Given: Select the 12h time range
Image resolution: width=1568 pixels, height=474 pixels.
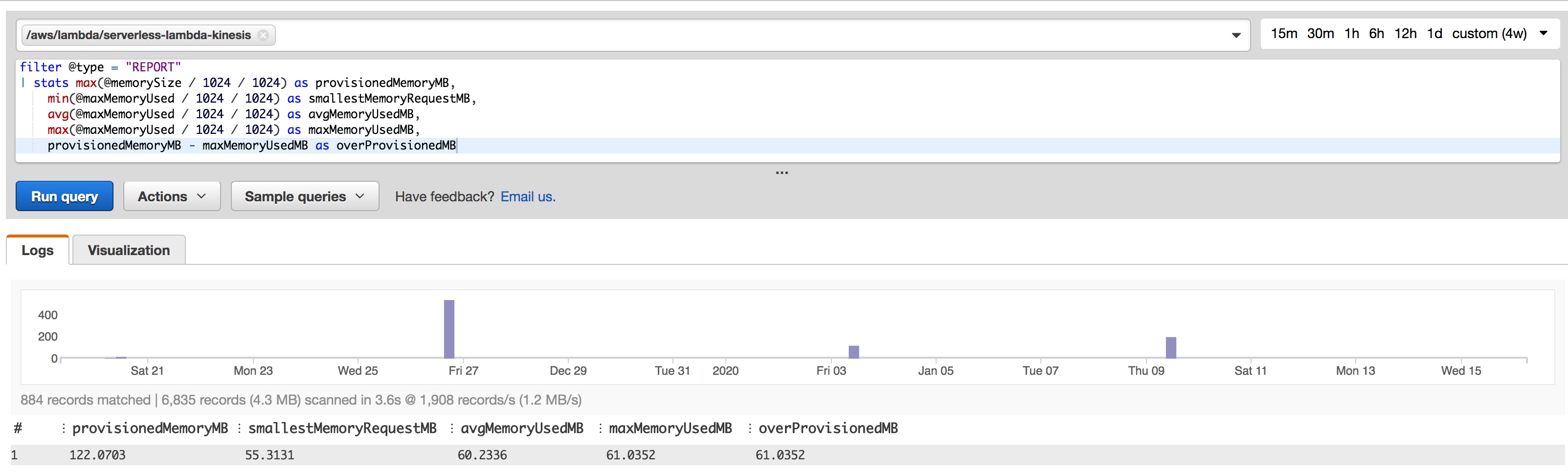Looking at the screenshot, I should [x=1405, y=33].
